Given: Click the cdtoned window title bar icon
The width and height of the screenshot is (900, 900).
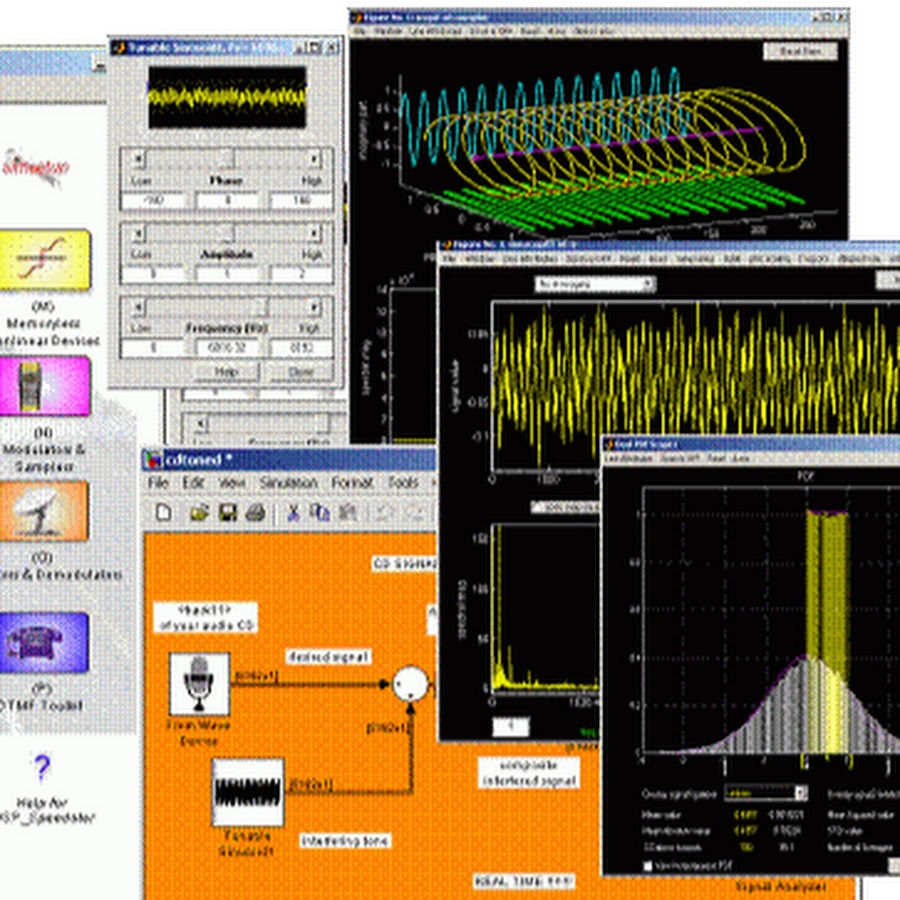Looking at the screenshot, I should tap(153, 460).
